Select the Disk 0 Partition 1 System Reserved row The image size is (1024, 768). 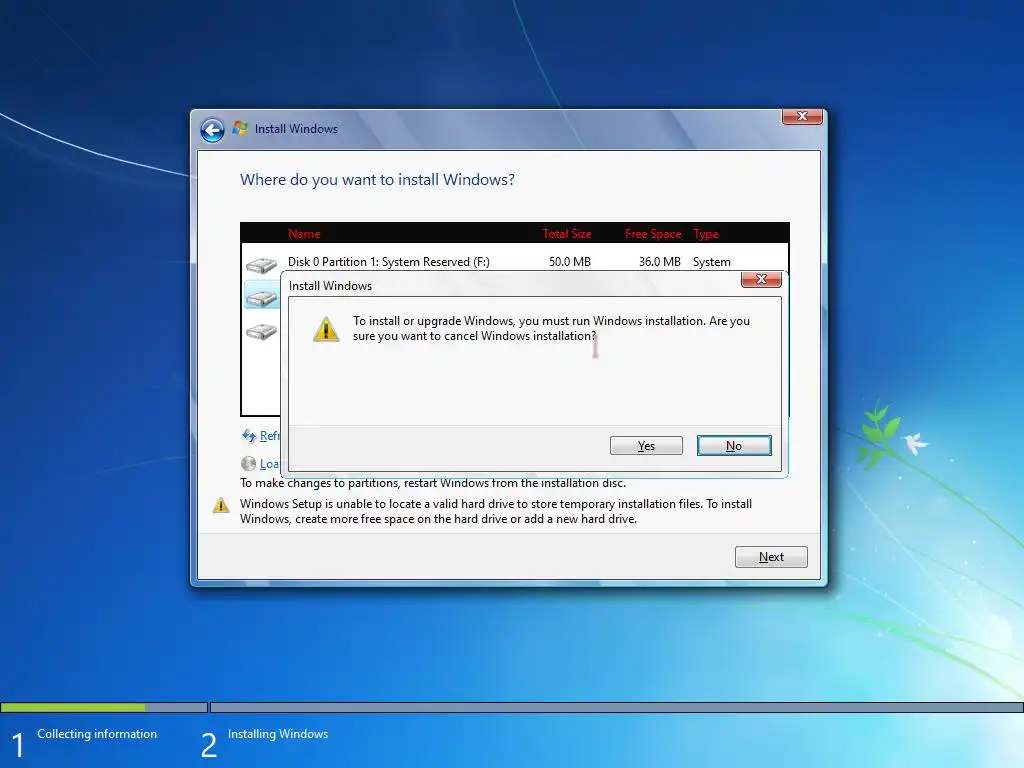tap(515, 262)
